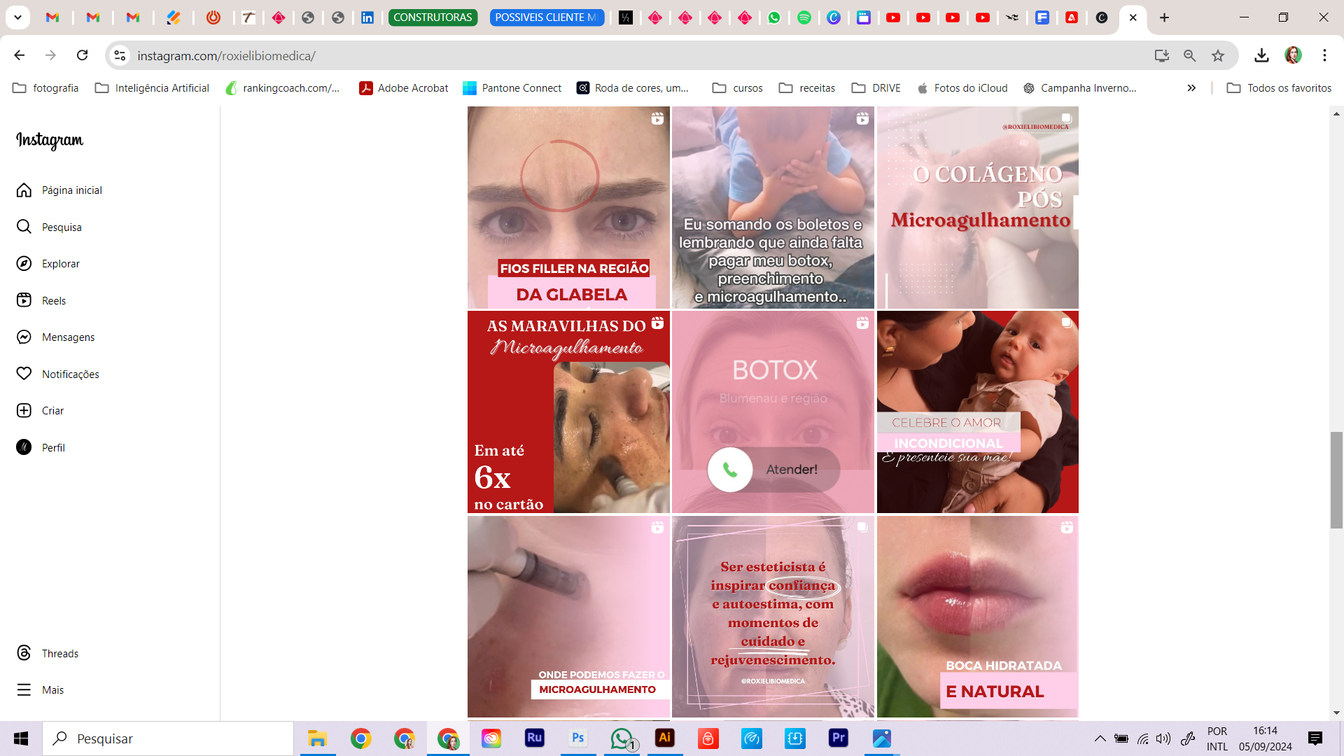Open the Fios Filler Glabela post
Image resolution: width=1344 pixels, height=756 pixels.
[568, 208]
